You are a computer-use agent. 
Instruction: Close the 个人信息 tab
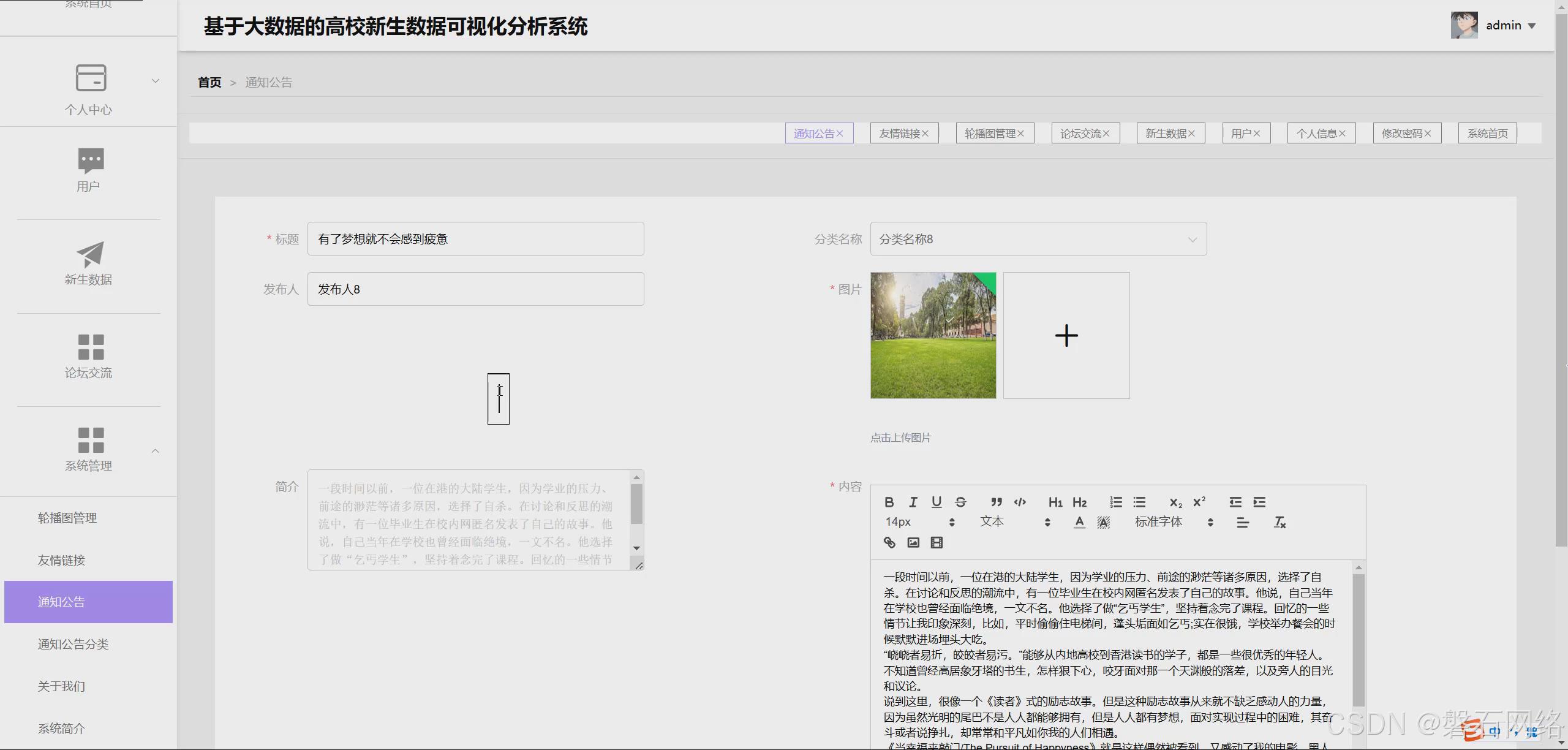tap(1341, 134)
